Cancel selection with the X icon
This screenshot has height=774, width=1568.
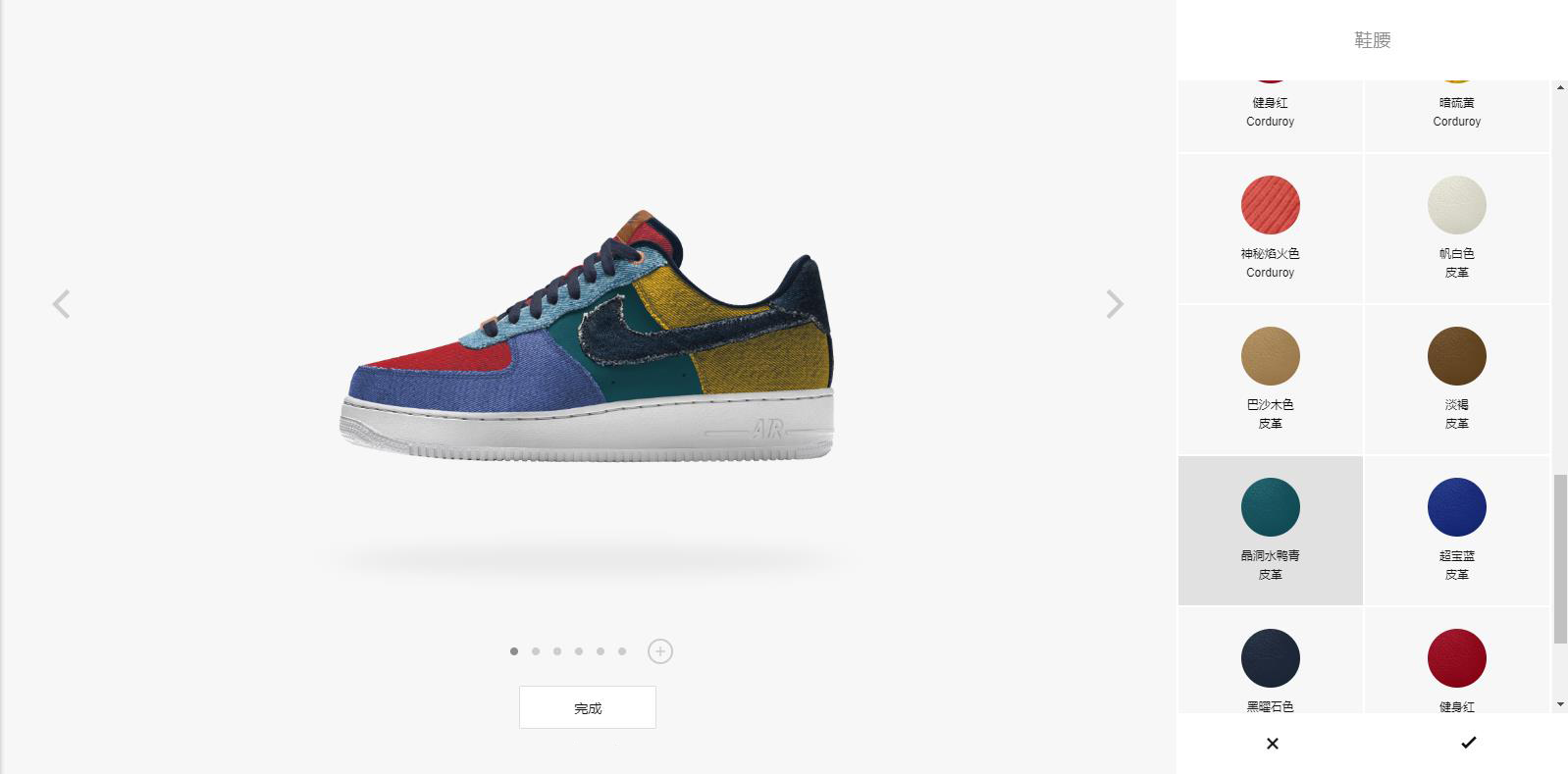coord(1272,744)
